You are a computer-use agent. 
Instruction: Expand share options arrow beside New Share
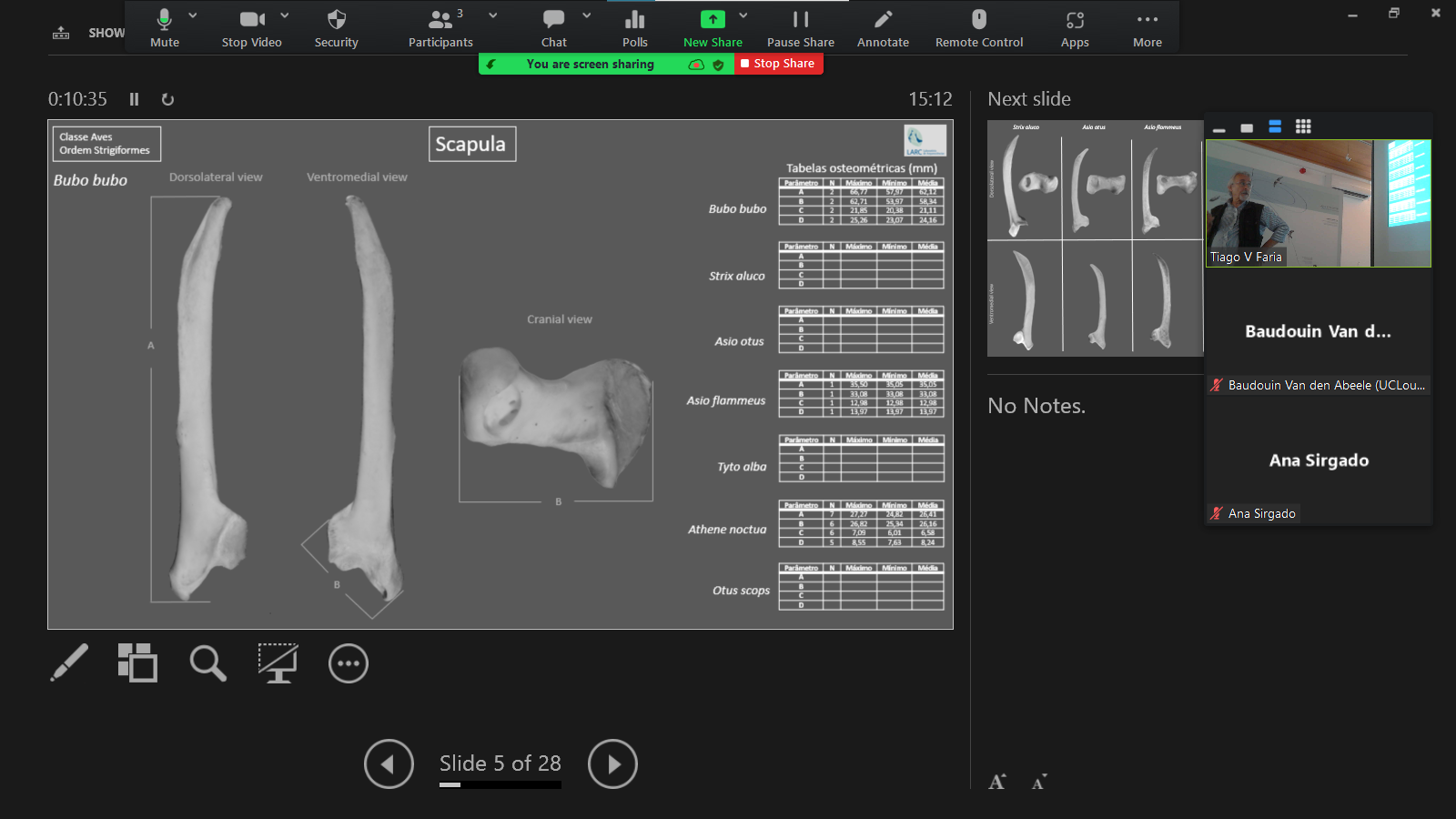[x=743, y=15]
